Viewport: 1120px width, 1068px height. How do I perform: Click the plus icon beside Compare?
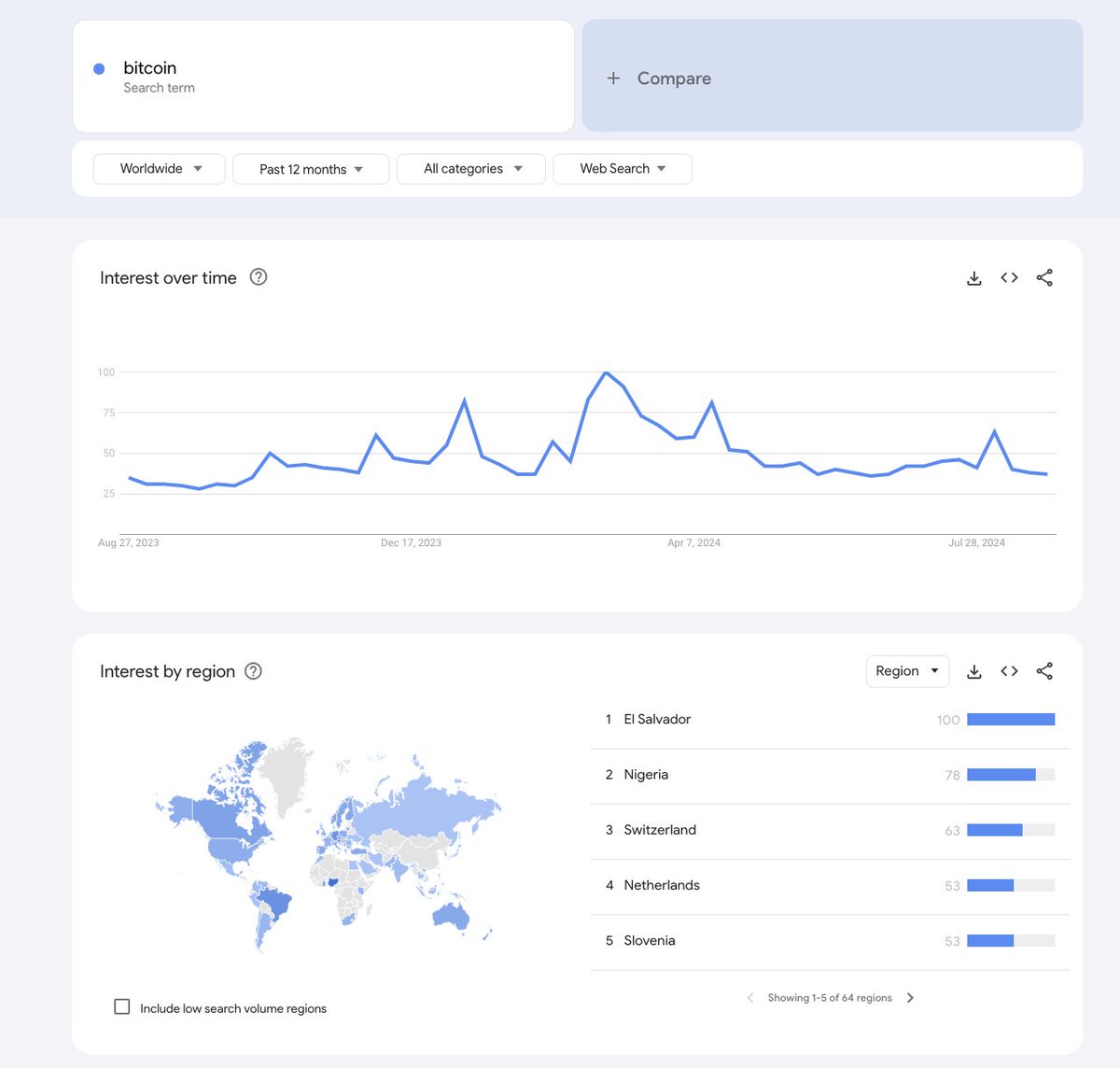[x=613, y=78]
